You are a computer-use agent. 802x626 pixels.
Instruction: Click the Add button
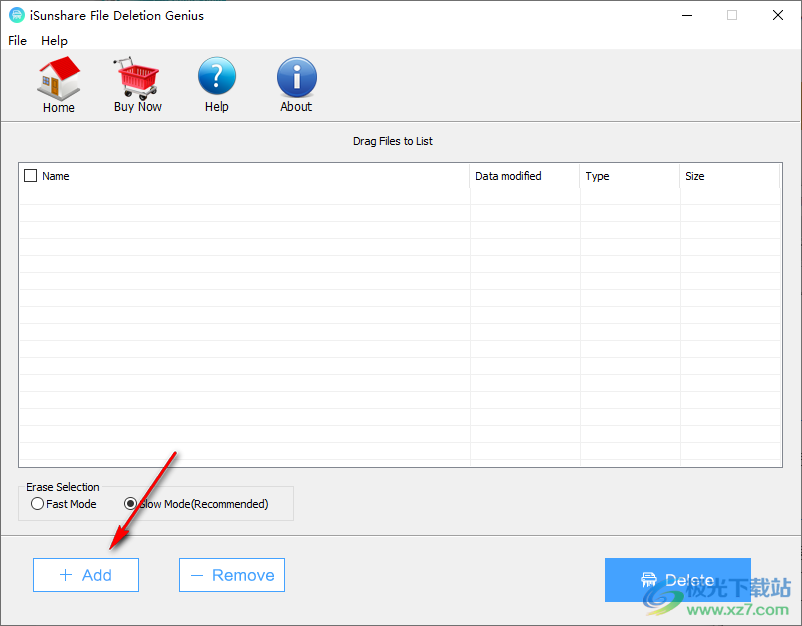[86, 575]
